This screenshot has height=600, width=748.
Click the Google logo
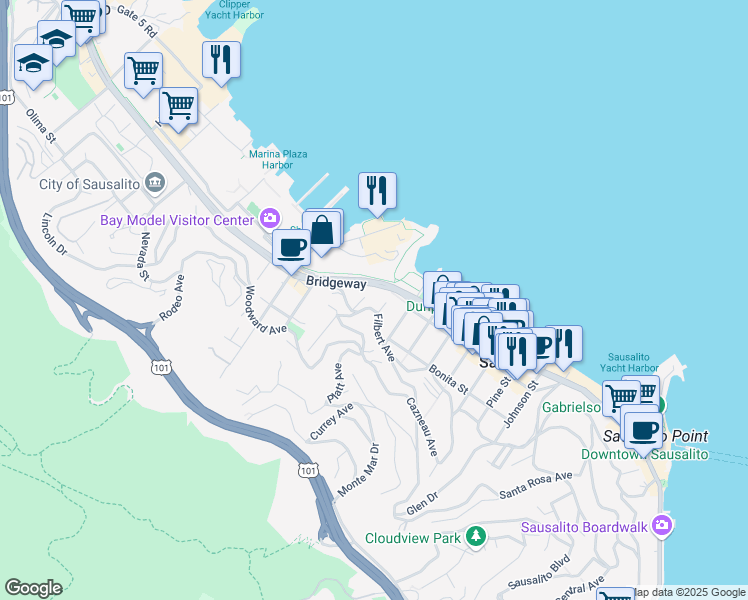(33, 588)
